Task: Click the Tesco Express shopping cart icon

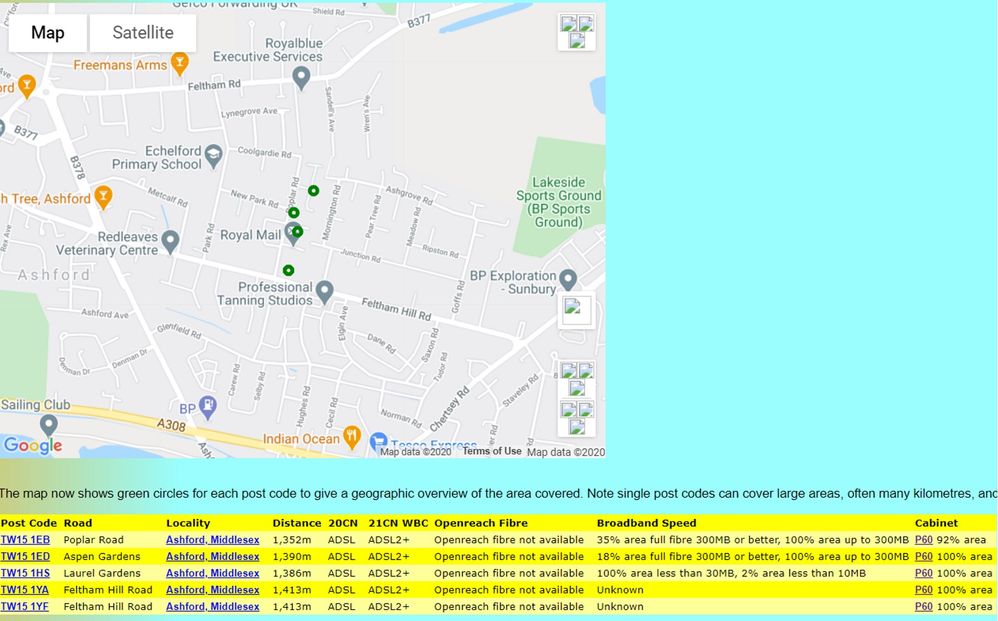Action: (x=378, y=441)
